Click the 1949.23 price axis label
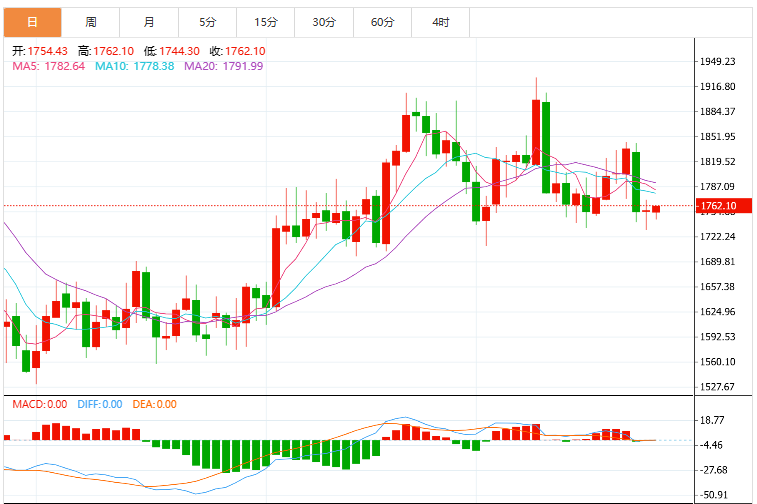Viewport: 757px width, 504px height. (x=718, y=61)
